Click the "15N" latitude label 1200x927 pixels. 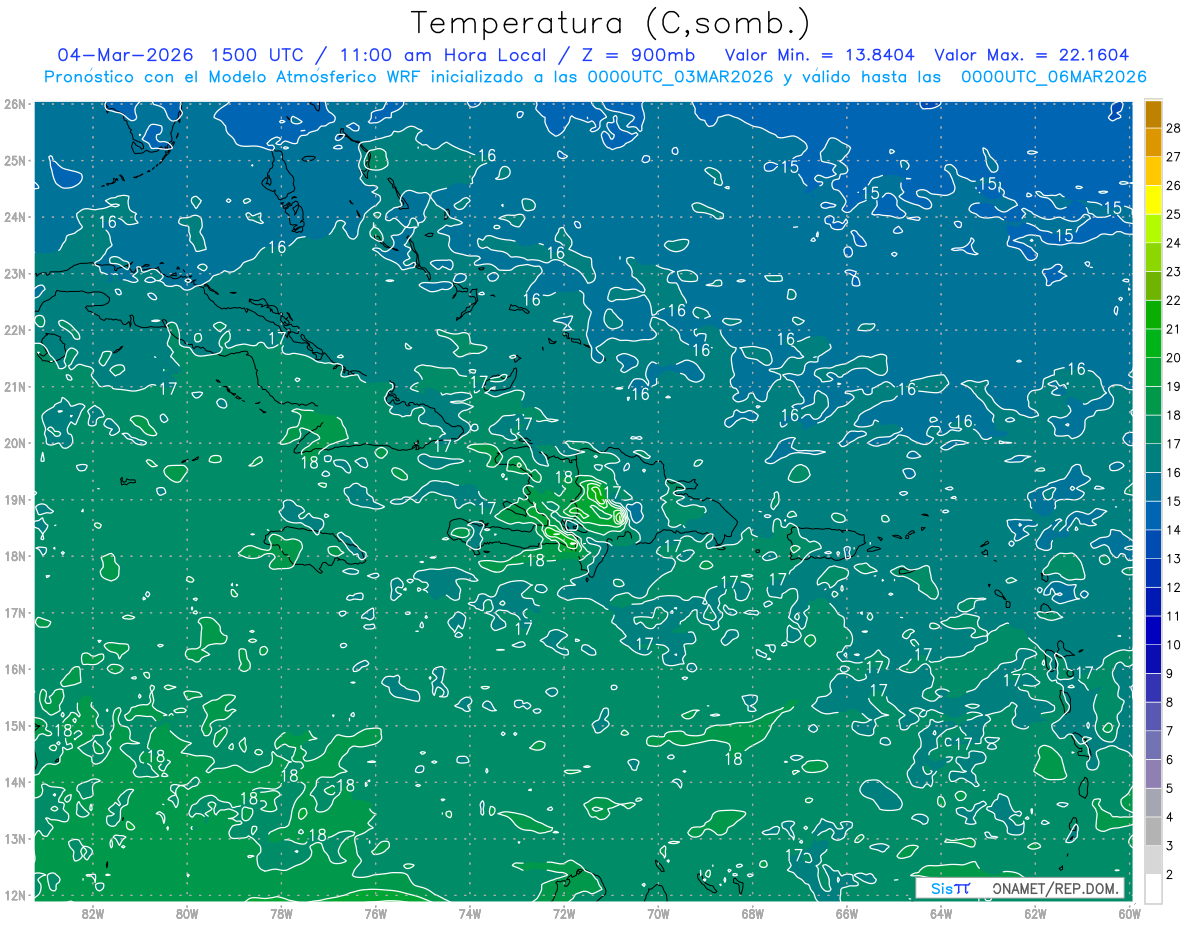point(14,725)
